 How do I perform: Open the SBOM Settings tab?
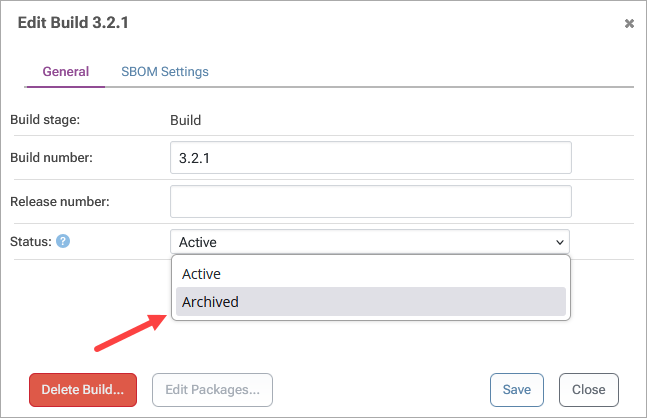click(x=165, y=72)
